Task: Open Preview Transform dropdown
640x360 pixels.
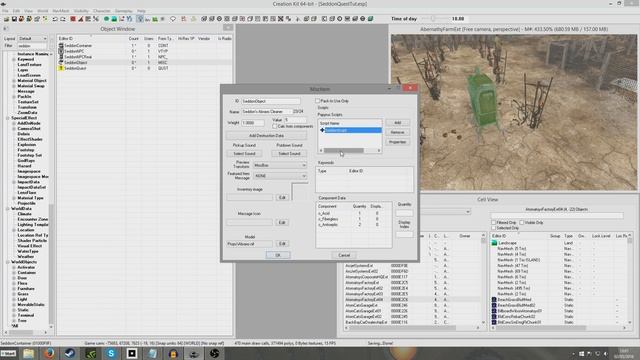Action: click(x=280, y=165)
